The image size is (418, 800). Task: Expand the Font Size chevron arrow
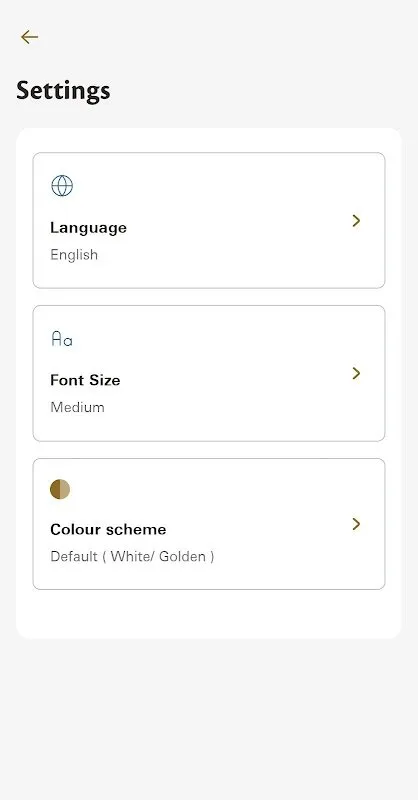tap(356, 373)
